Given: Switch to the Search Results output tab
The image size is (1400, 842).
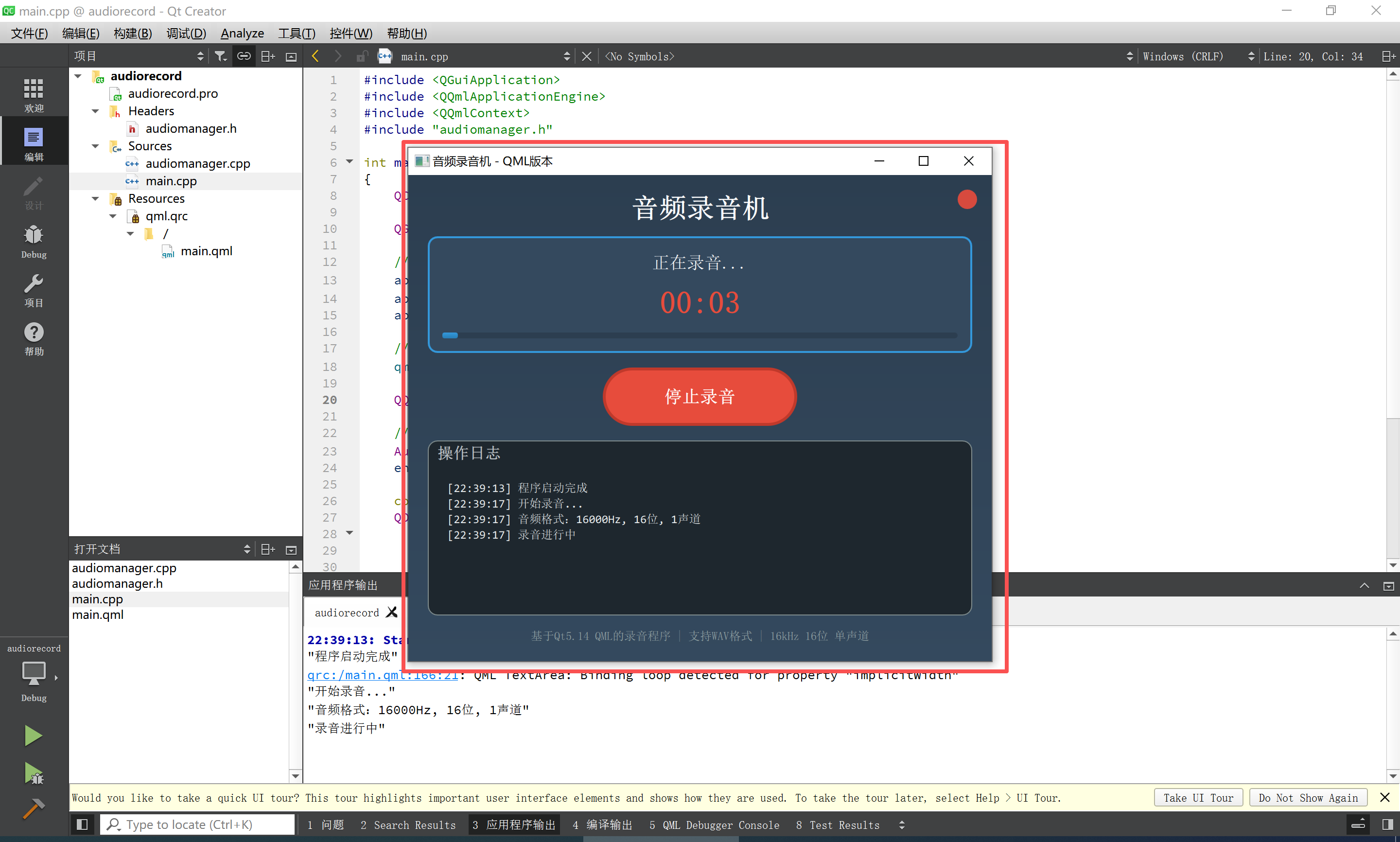Looking at the screenshot, I should coord(408,825).
